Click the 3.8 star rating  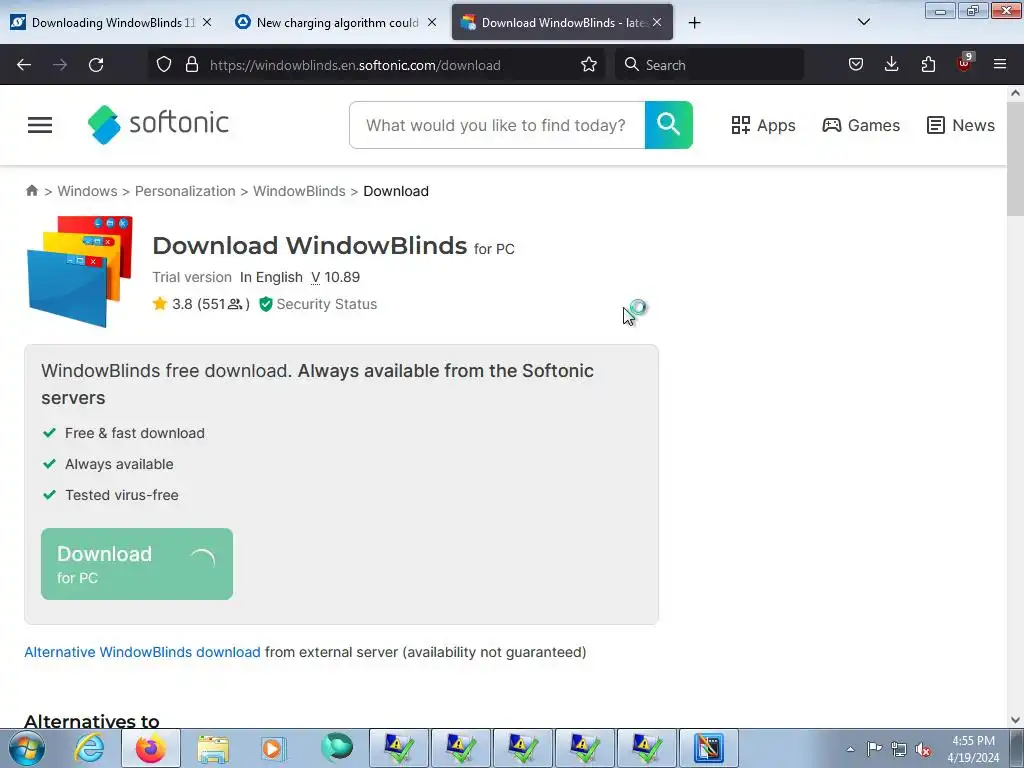click(201, 304)
